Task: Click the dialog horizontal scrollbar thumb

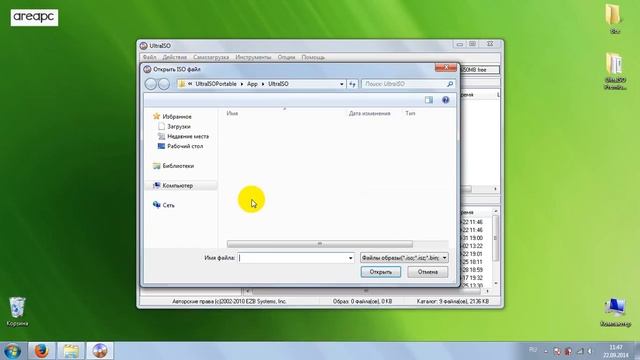Action: [x=320, y=244]
